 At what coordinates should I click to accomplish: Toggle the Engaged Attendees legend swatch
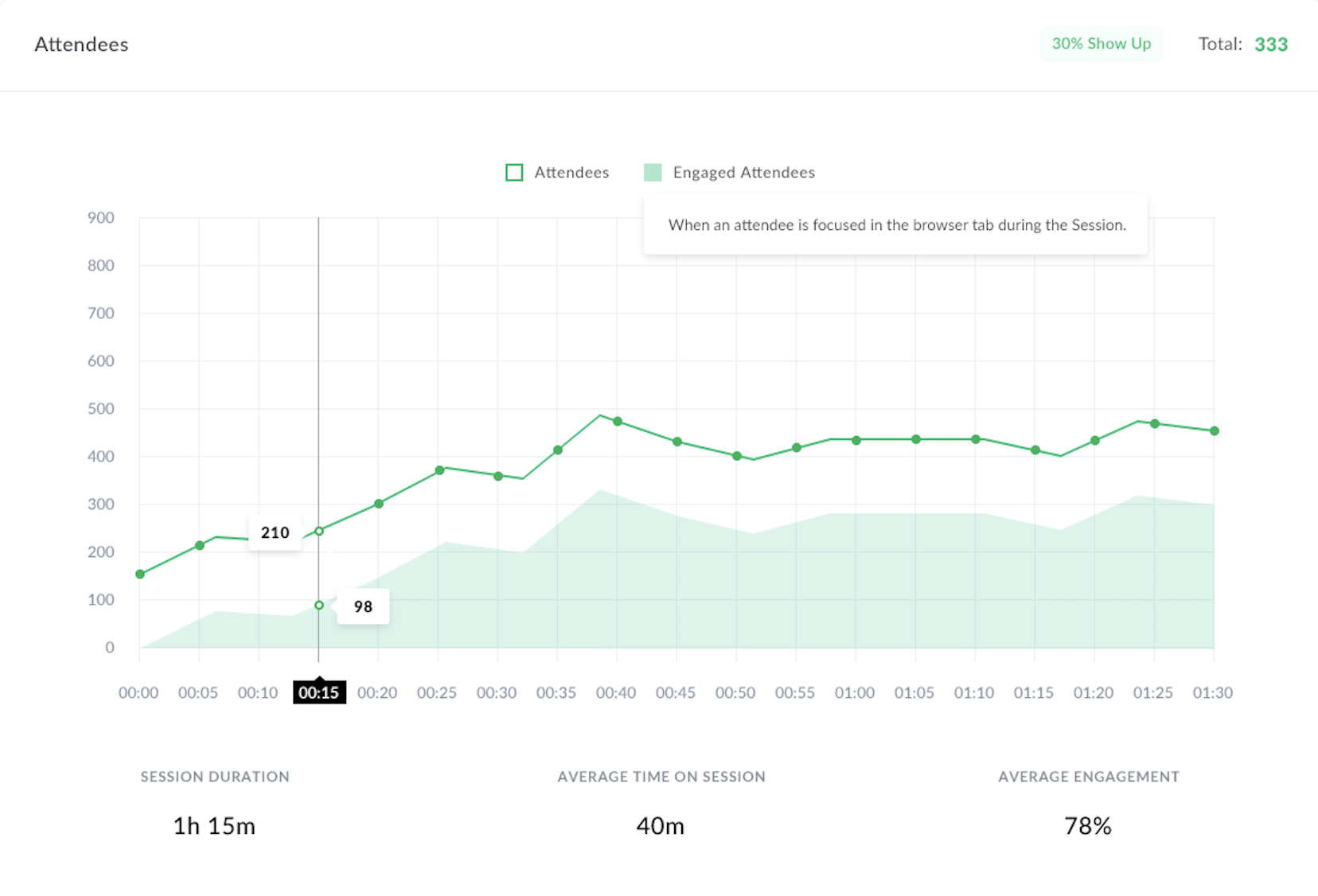(x=653, y=173)
